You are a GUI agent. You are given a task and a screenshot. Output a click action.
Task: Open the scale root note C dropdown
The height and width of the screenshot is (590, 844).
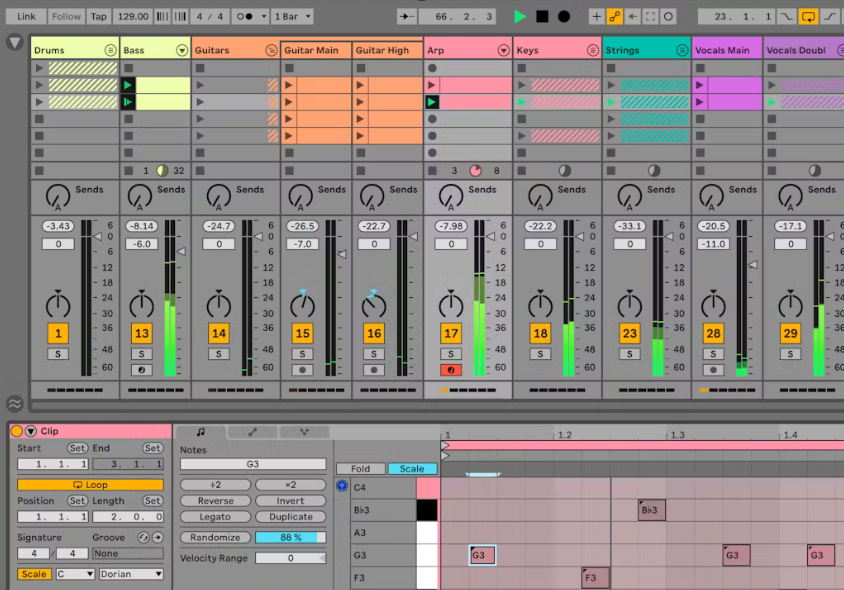click(75, 574)
